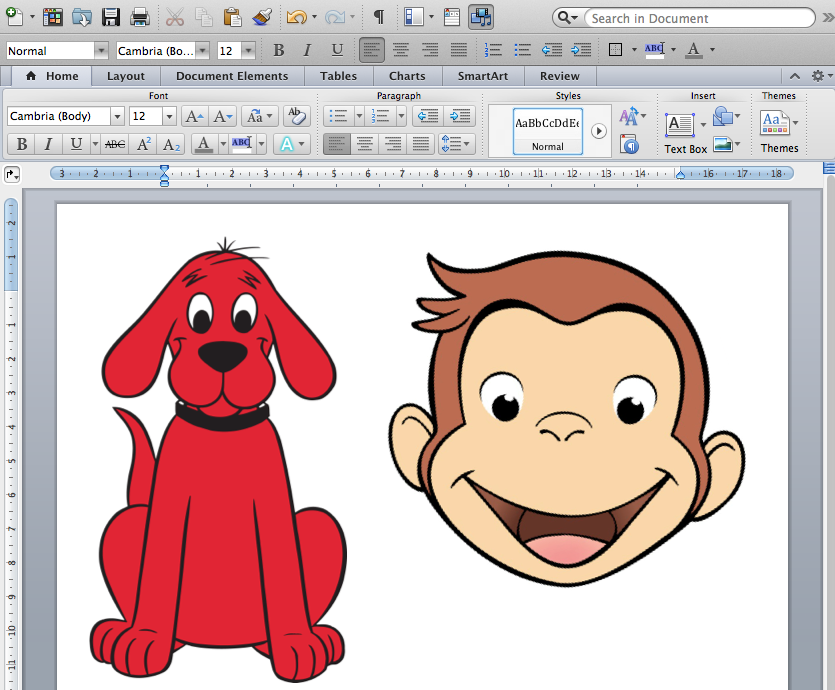835x690 pixels.
Task: Clear formatting with eraser icon
Action: point(297,116)
